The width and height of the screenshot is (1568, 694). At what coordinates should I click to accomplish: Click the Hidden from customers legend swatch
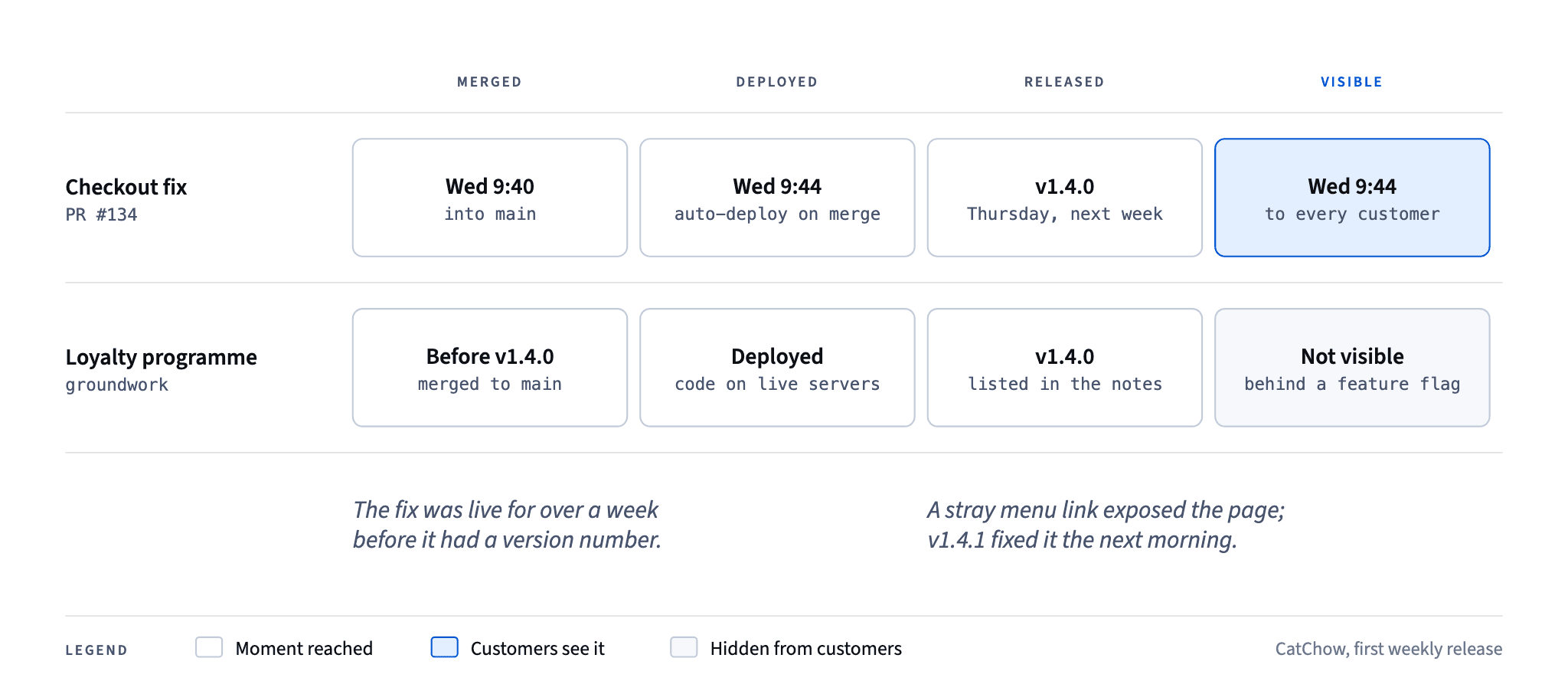point(684,647)
